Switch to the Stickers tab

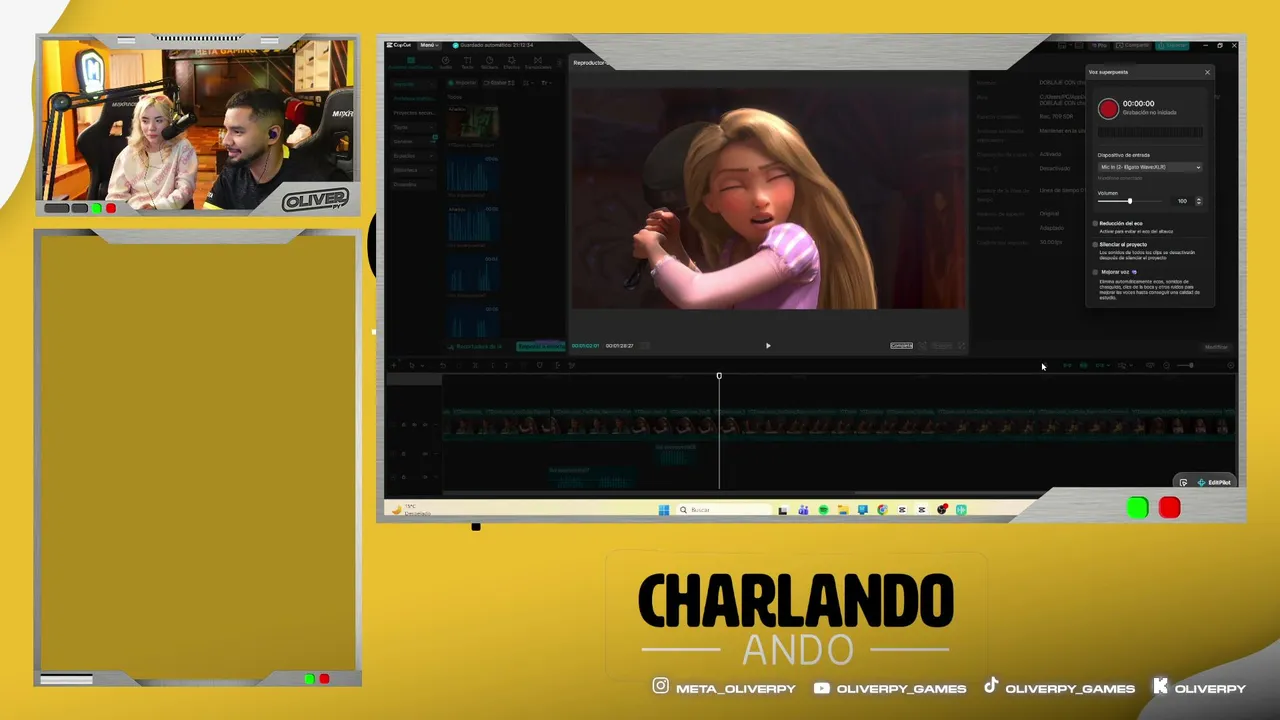[489, 63]
